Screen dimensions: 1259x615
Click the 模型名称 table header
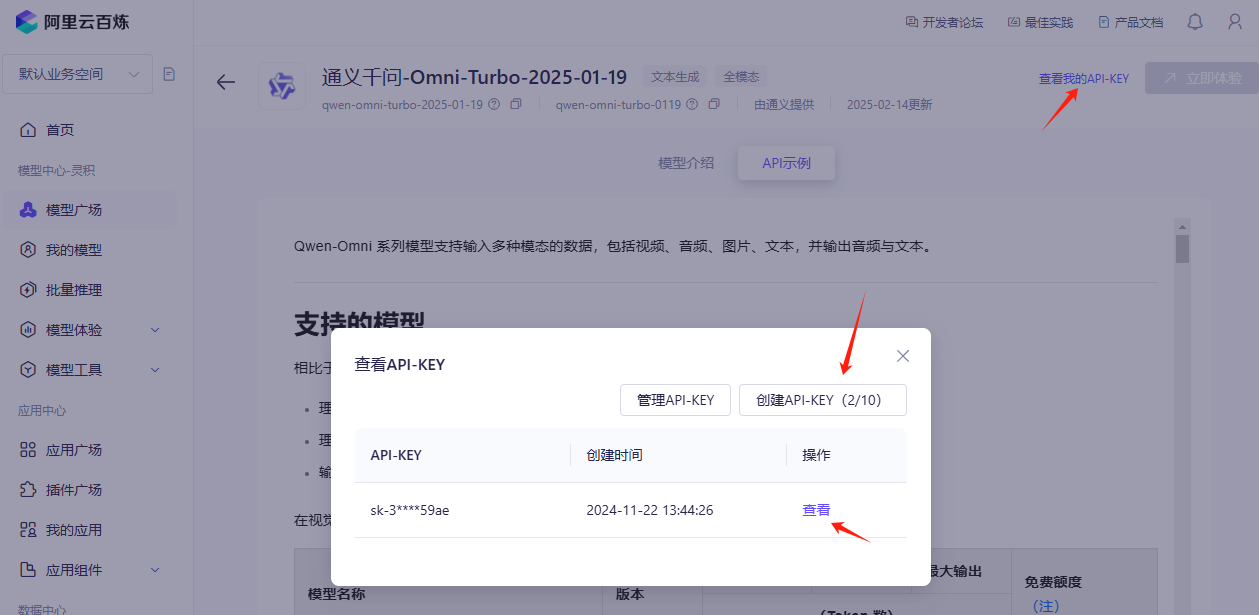[336, 594]
